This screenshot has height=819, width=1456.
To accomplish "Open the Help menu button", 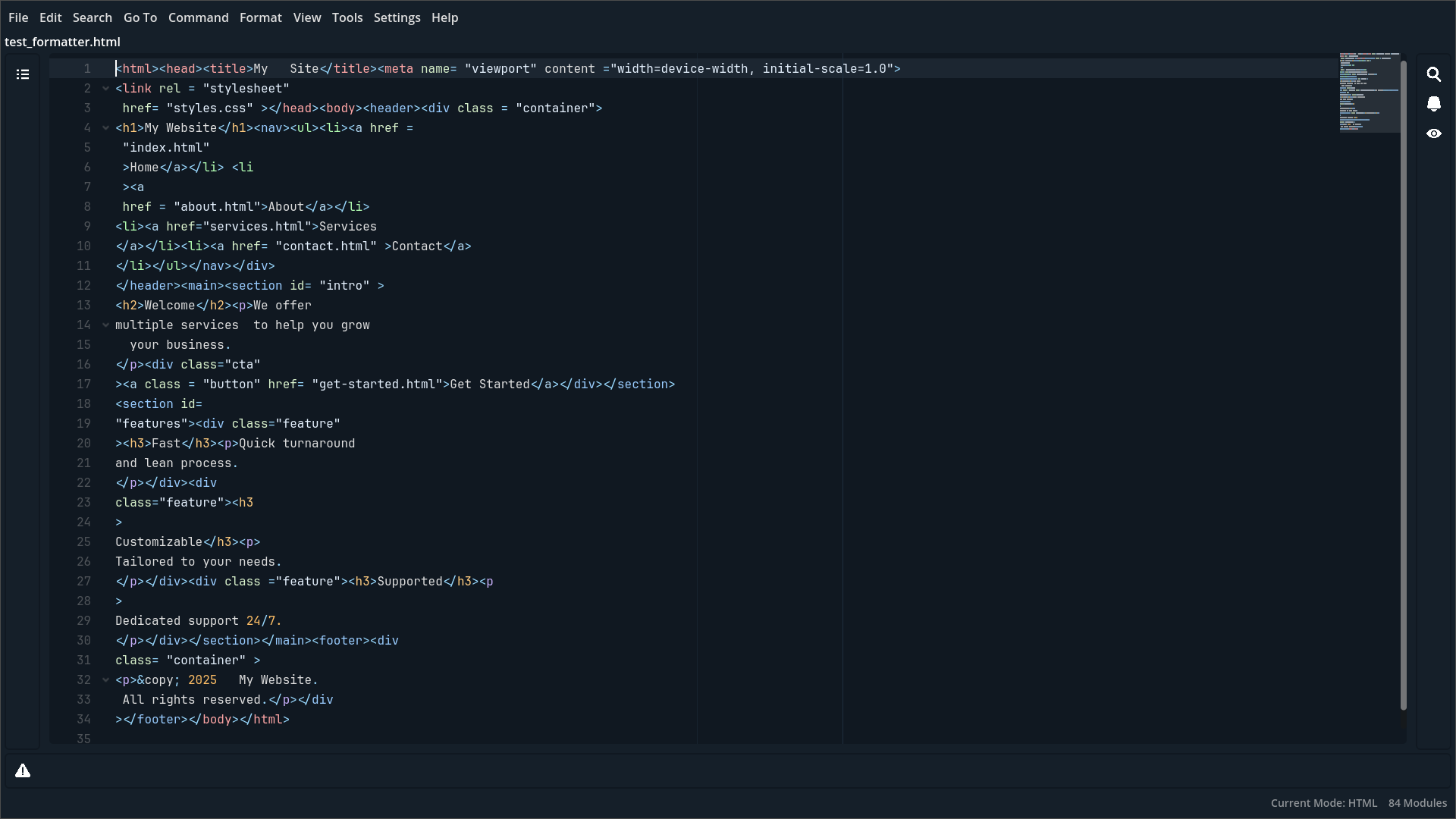I will [444, 17].
